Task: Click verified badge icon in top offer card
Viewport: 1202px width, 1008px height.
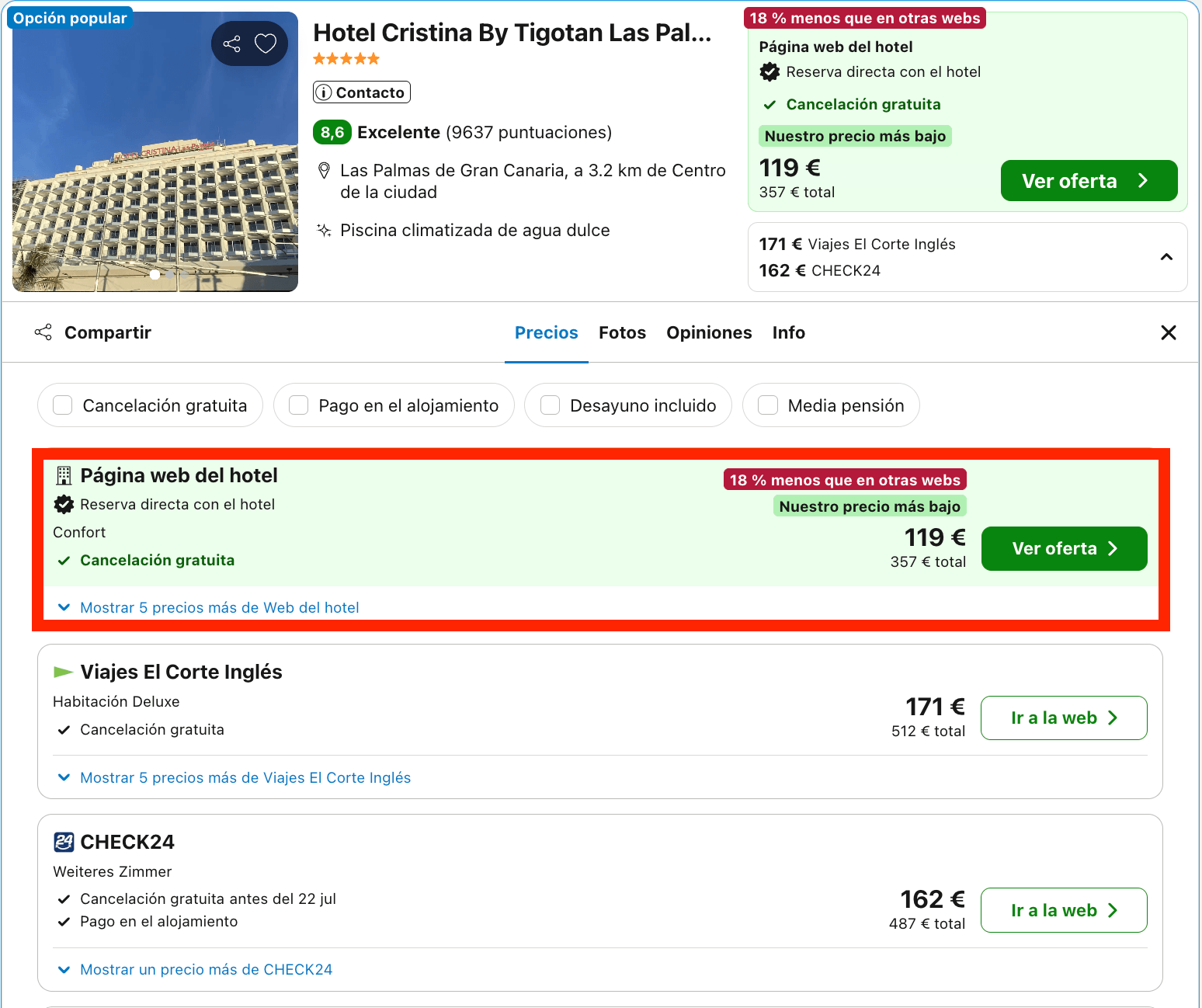Action: pyautogui.click(x=769, y=72)
